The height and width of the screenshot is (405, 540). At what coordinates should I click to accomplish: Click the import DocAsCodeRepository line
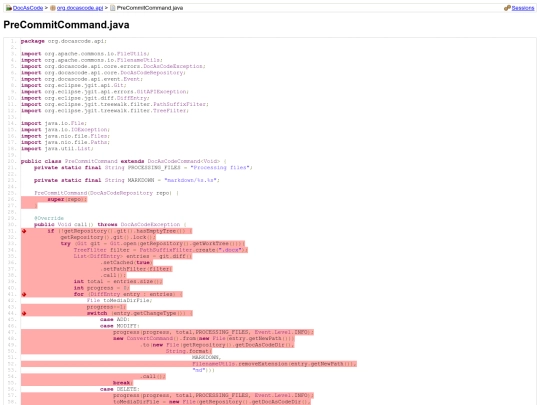coord(103,73)
